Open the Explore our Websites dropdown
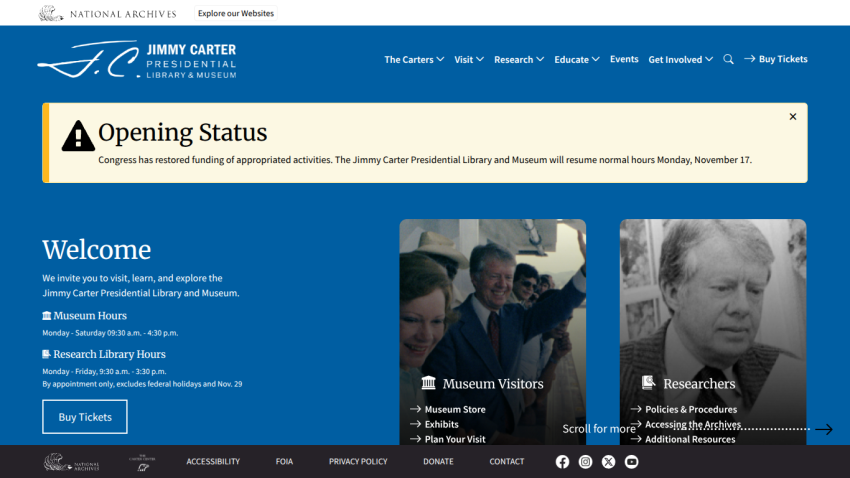 [x=236, y=13]
